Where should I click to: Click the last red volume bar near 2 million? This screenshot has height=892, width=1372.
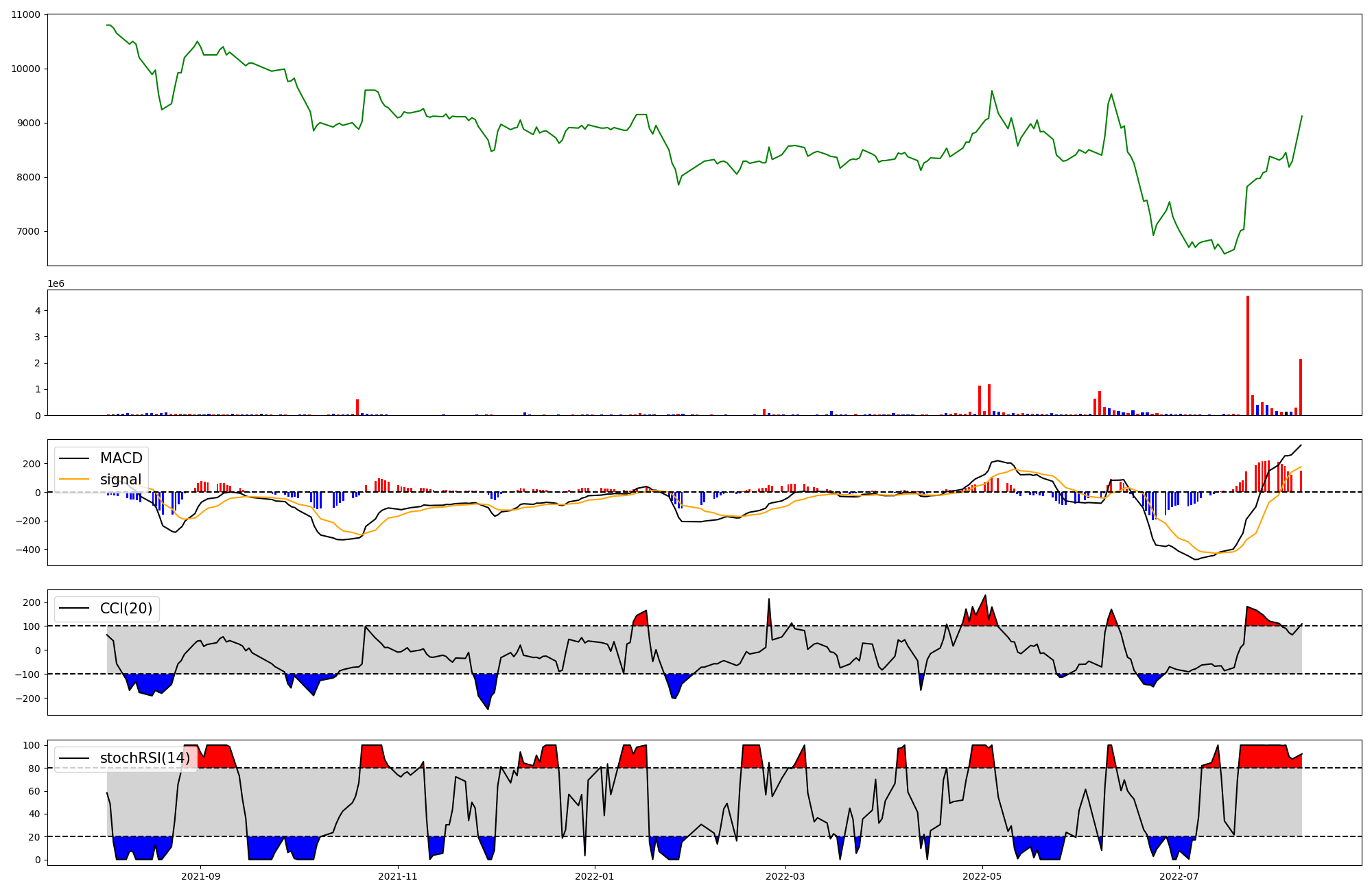[x=1300, y=387]
